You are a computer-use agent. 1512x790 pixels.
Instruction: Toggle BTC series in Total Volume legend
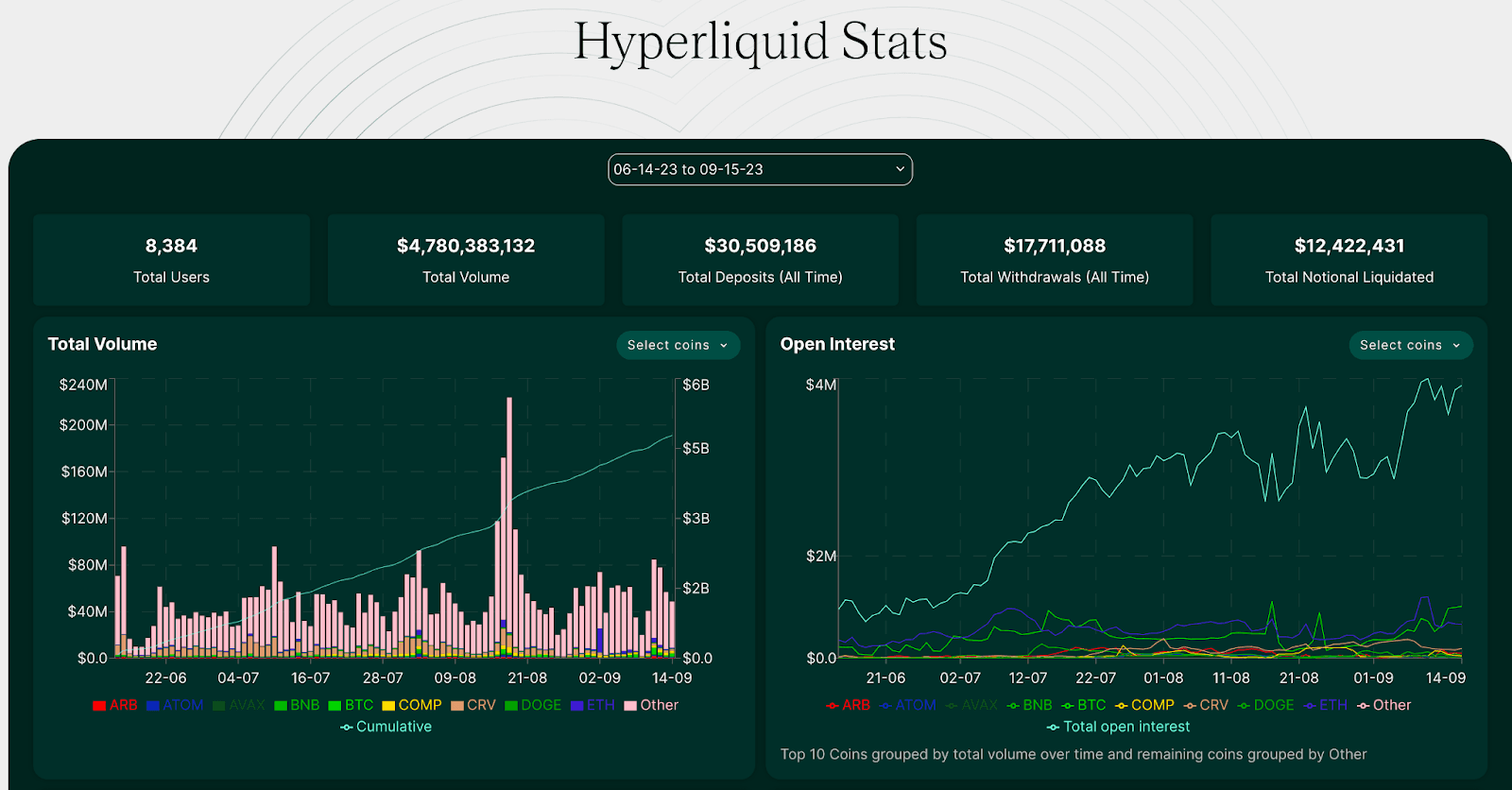click(x=351, y=705)
